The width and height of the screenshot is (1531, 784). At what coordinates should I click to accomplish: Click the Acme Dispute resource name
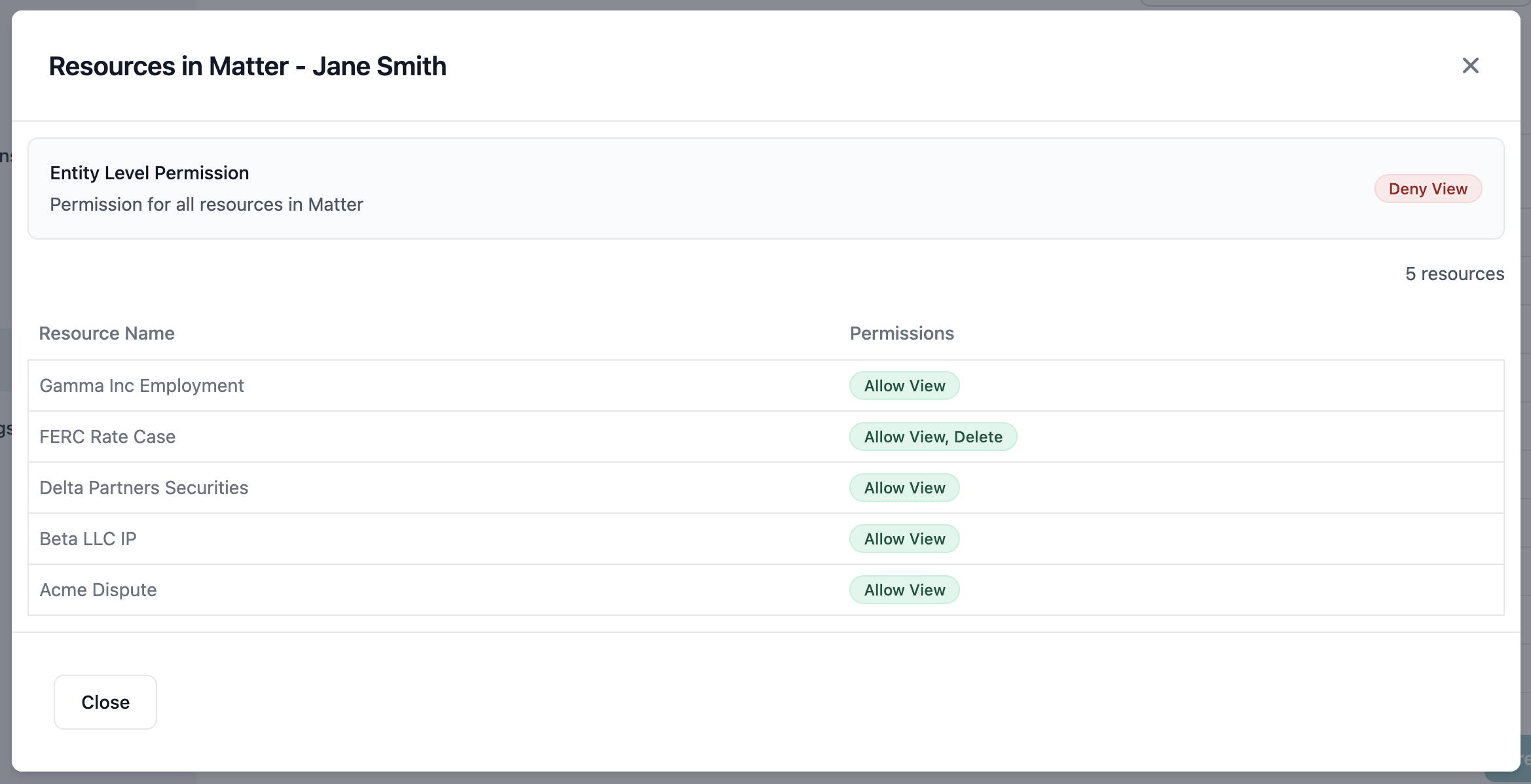[x=98, y=590]
